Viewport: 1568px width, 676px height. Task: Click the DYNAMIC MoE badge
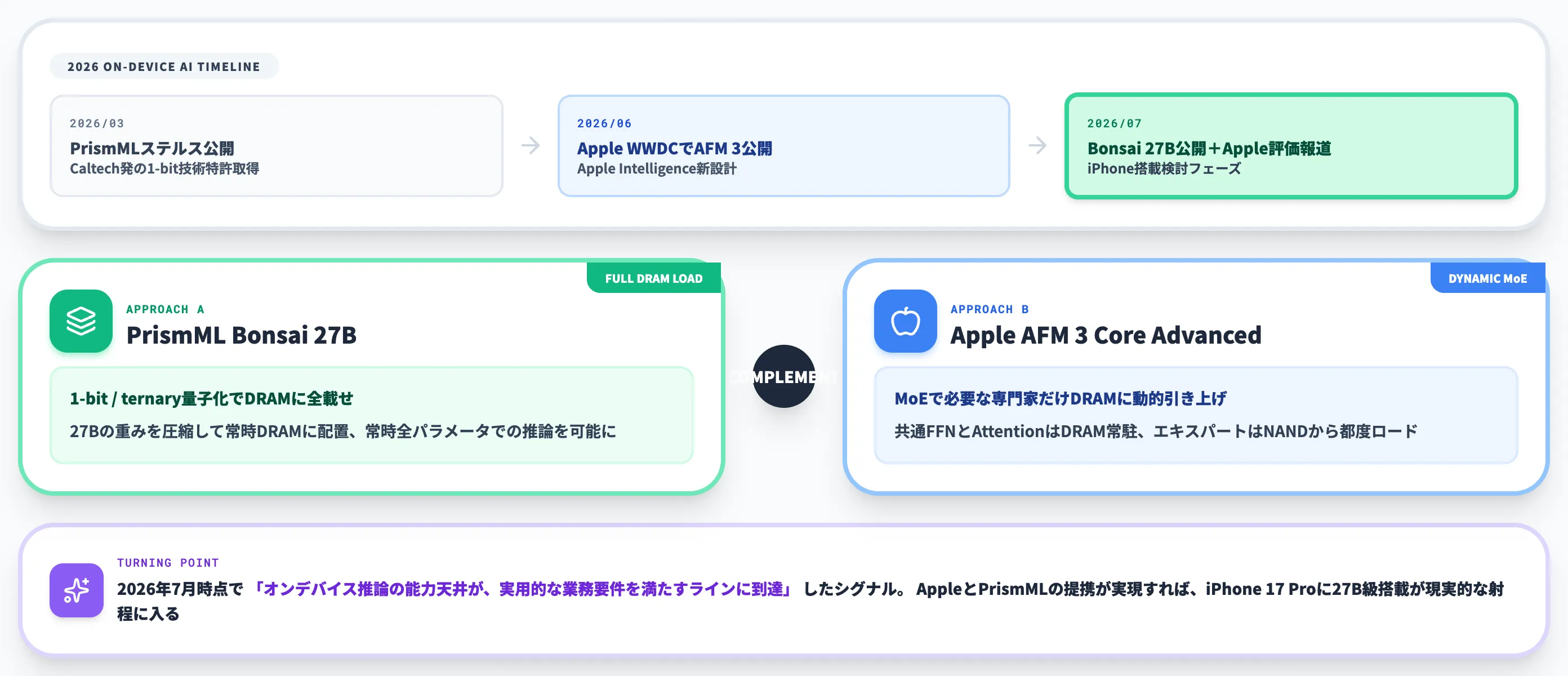pyautogui.click(x=1487, y=278)
